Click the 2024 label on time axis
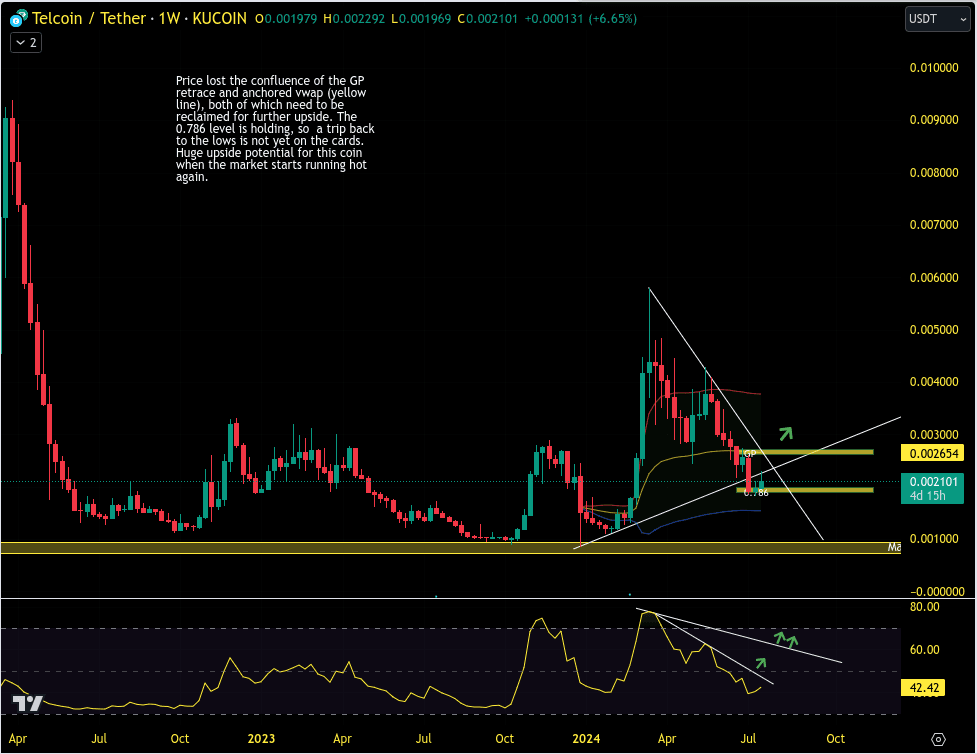Image resolution: width=977 pixels, height=754 pixels. tap(586, 739)
